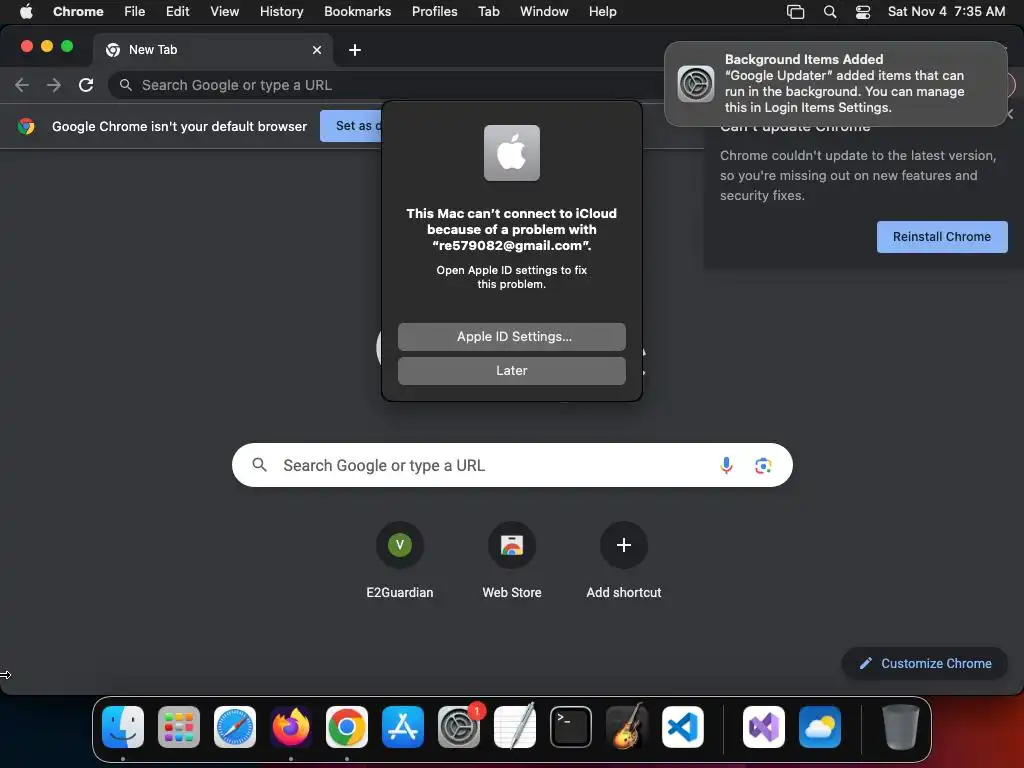The image size is (1024, 768).
Task: Open GarageBand from the Dock
Action: click(627, 726)
